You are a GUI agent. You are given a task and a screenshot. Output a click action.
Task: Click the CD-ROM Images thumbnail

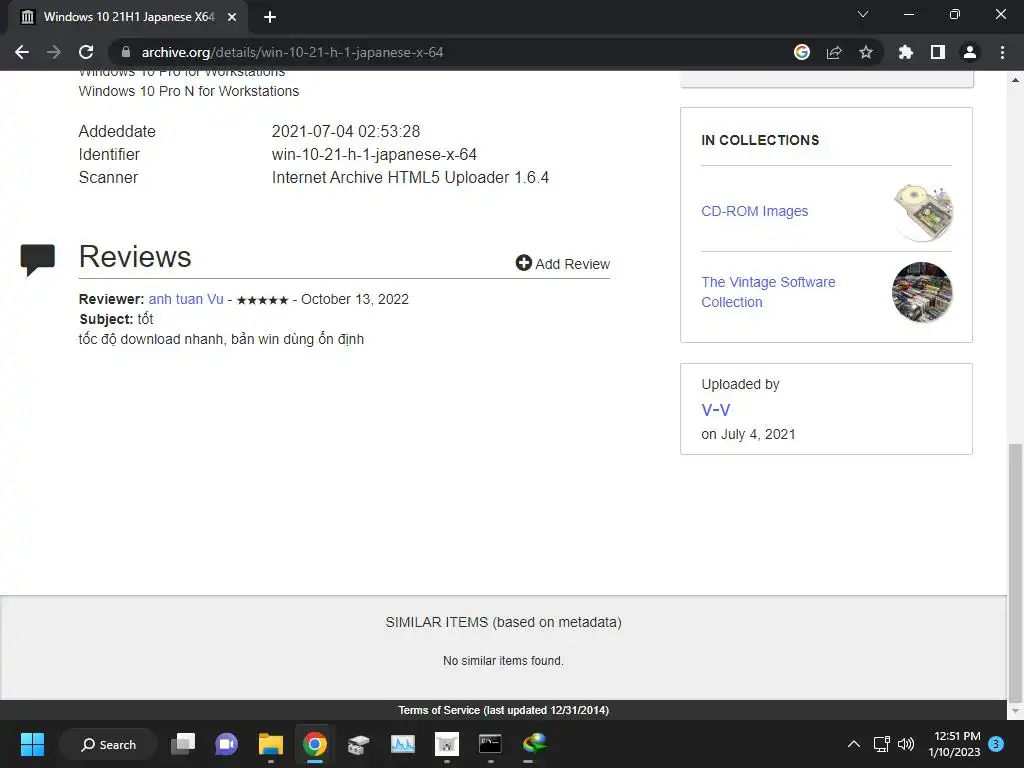(x=923, y=212)
